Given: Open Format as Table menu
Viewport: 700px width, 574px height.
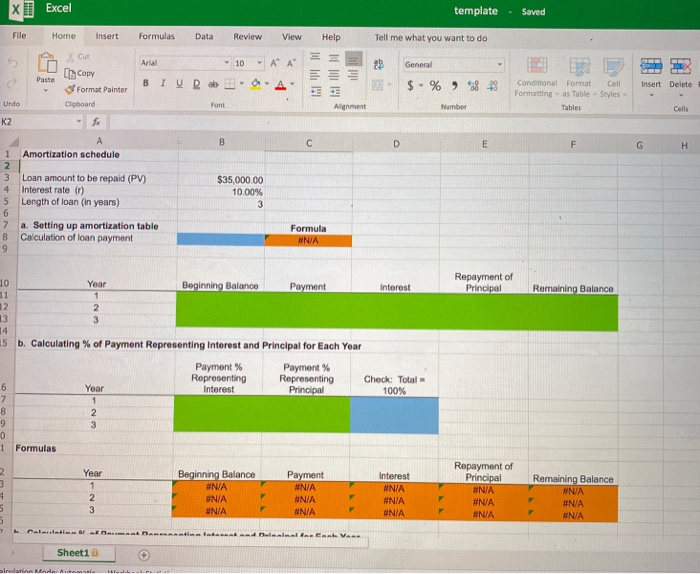Looking at the screenshot, I should (579, 77).
